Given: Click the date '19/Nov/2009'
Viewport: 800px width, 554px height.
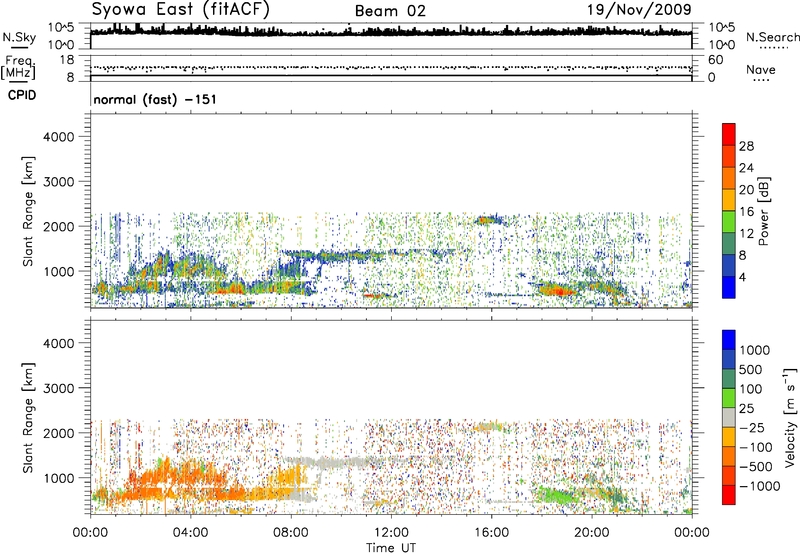Looking at the screenshot, I should (639, 9).
